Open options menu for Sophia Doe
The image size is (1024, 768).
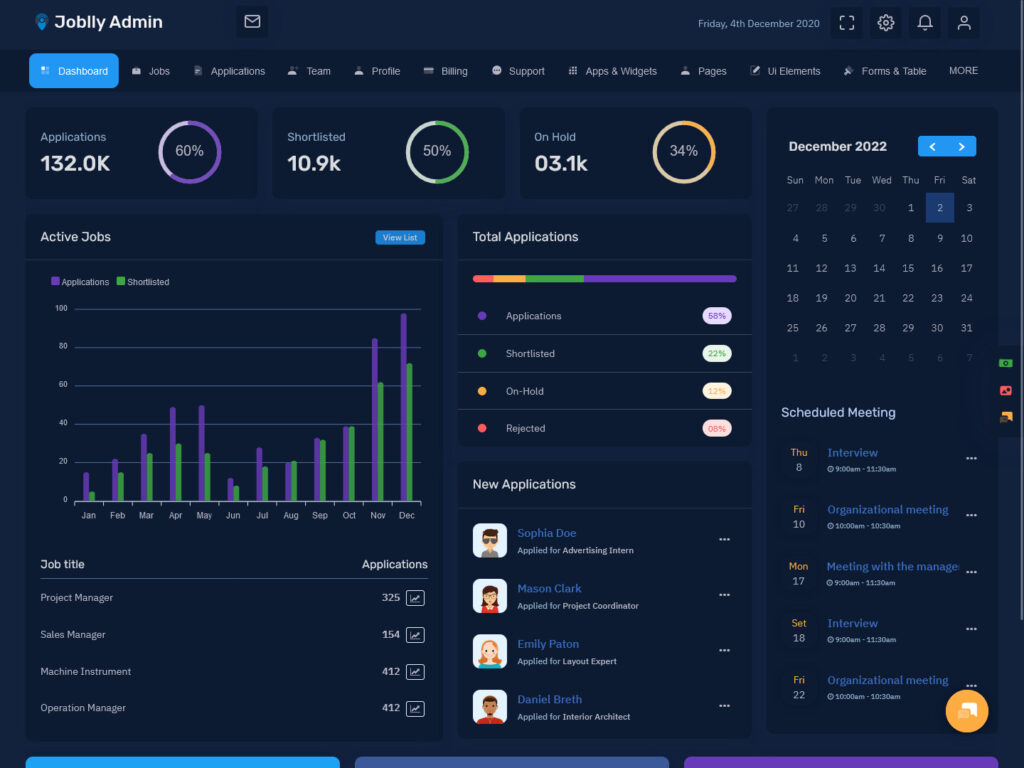coord(724,540)
